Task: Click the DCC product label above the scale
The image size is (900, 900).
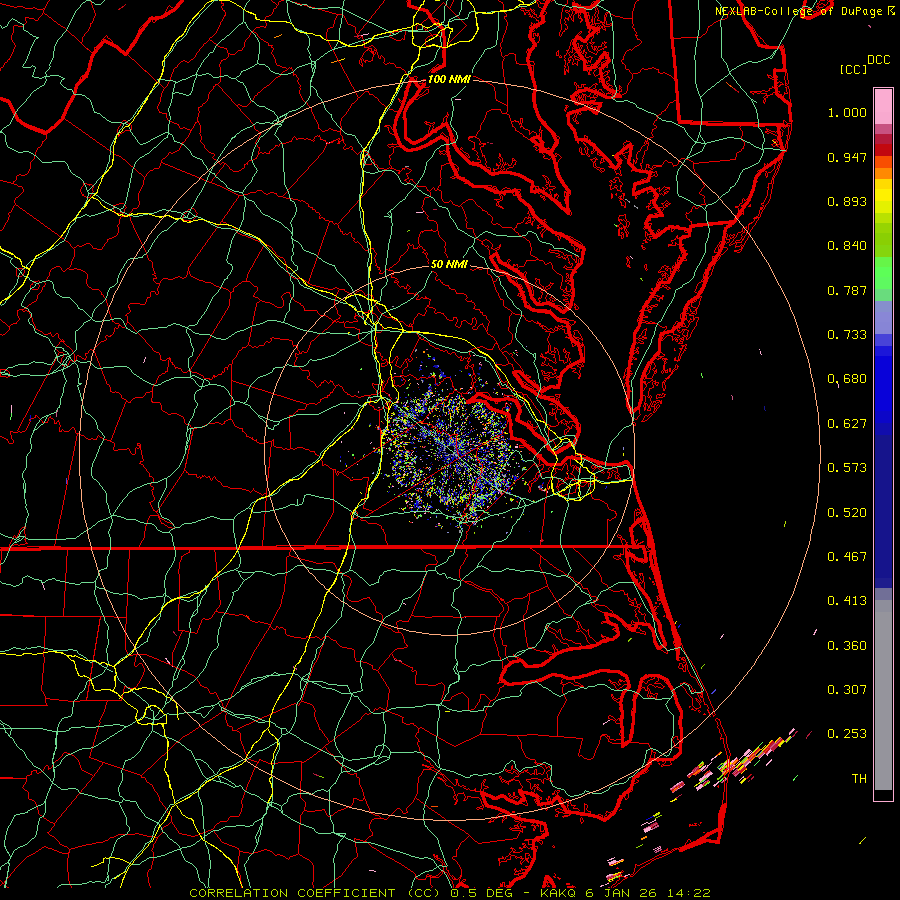Action: click(x=878, y=60)
